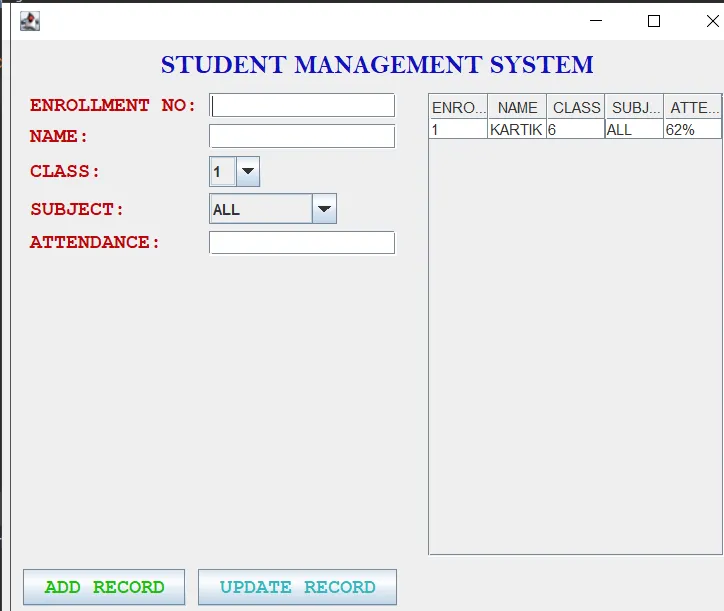The width and height of the screenshot is (724, 611).
Task: Select the ENRO... column header
Action: pyautogui.click(x=458, y=108)
